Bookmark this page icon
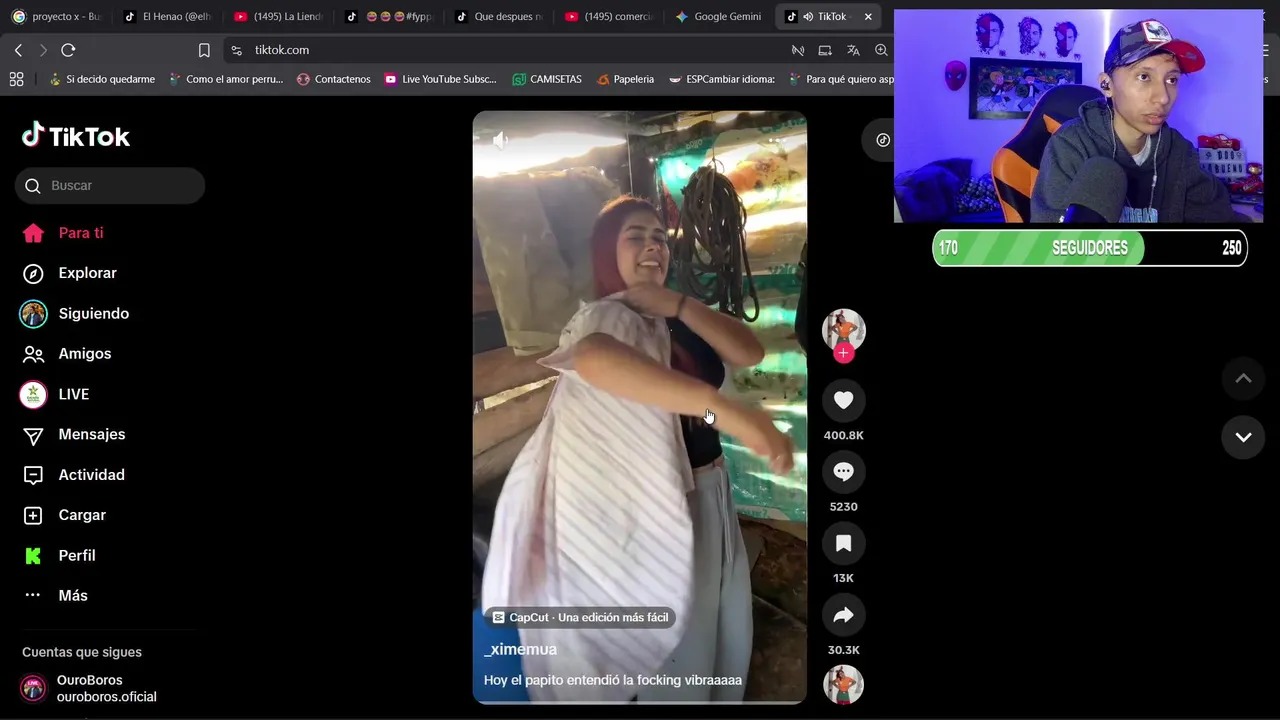Viewport: 1280px width, 720px height. click(204, 50)
